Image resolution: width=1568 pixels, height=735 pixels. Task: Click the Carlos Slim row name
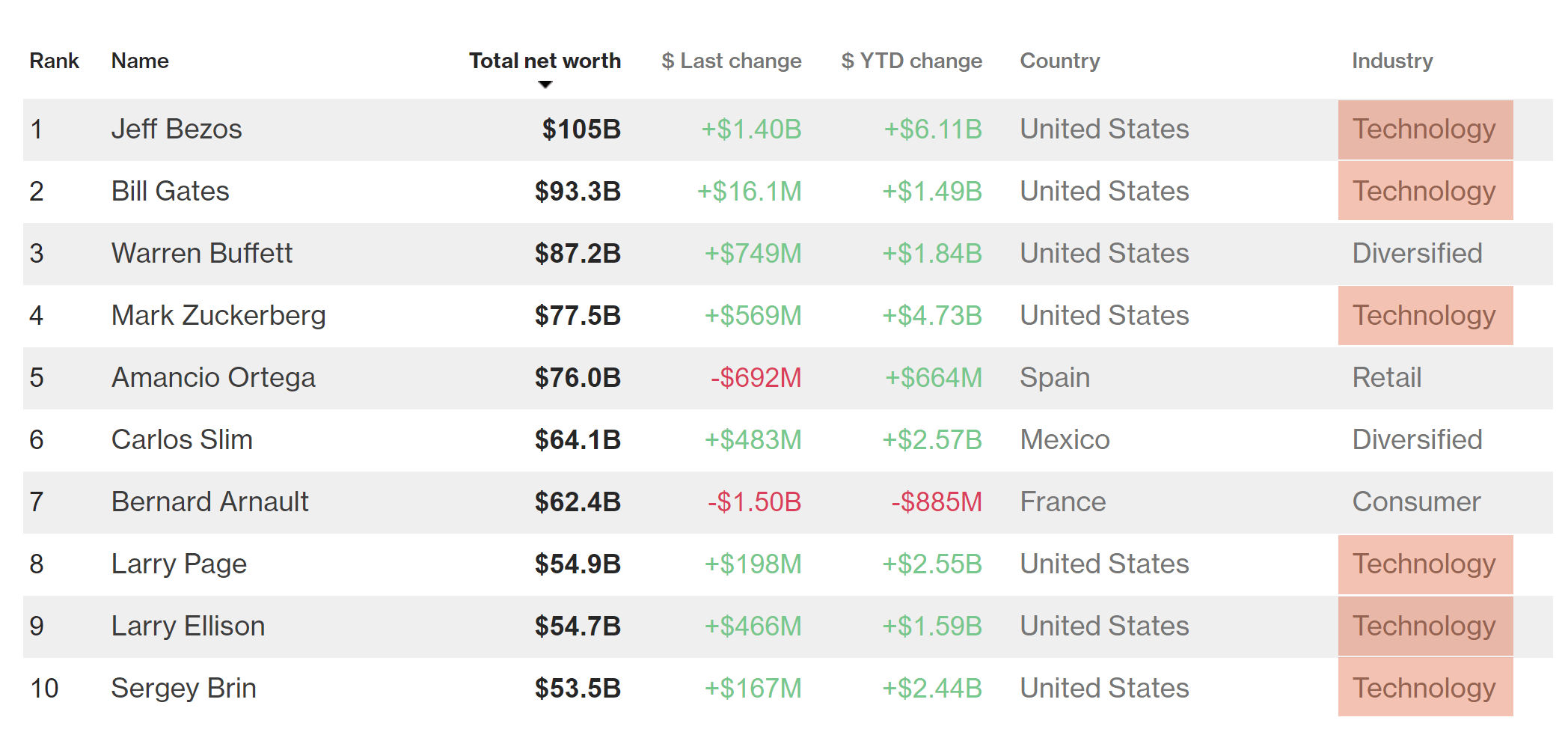point(182,440)
